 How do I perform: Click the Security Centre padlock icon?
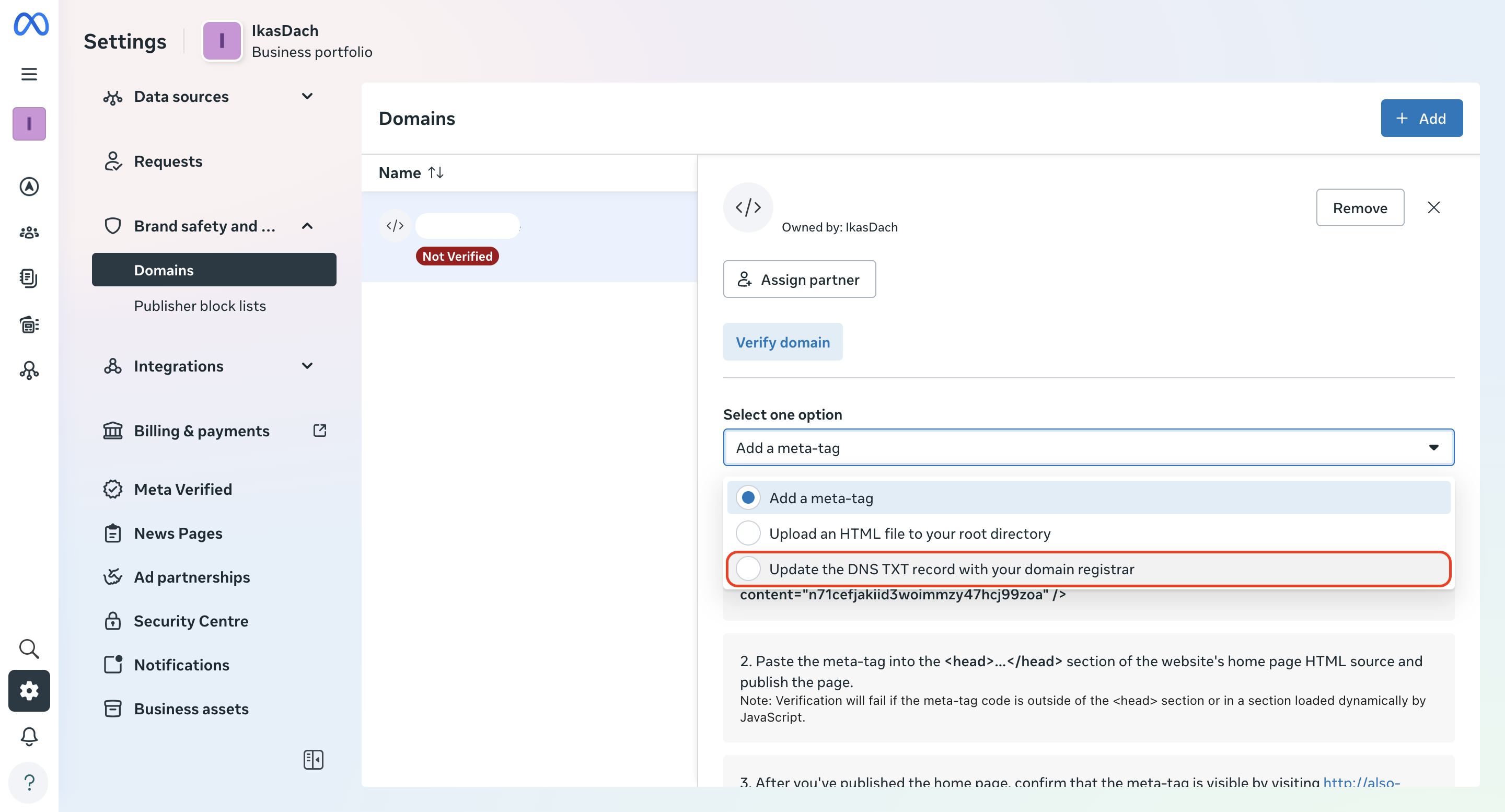click(113, 621)
